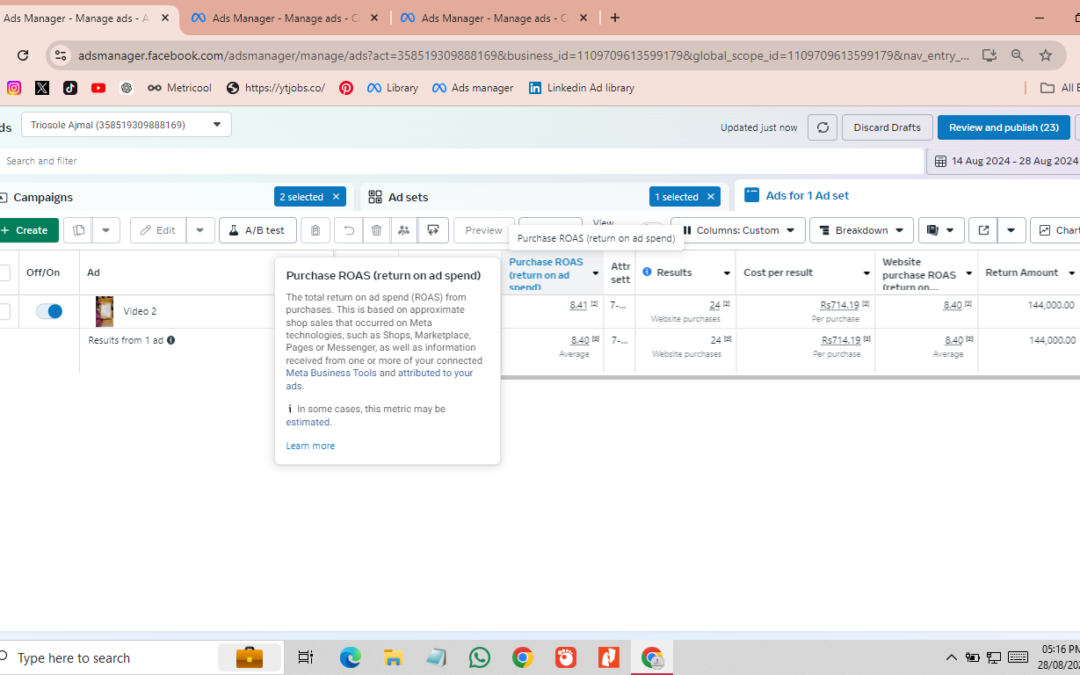
Task: Open the Pinterest bookmark icon
Action: 346,87
